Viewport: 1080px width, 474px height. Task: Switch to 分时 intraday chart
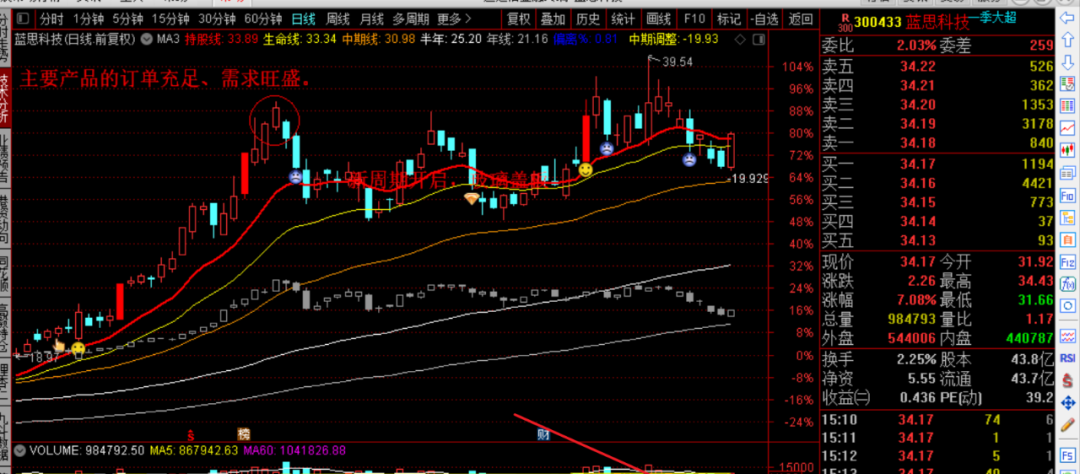tap(51, 19)
